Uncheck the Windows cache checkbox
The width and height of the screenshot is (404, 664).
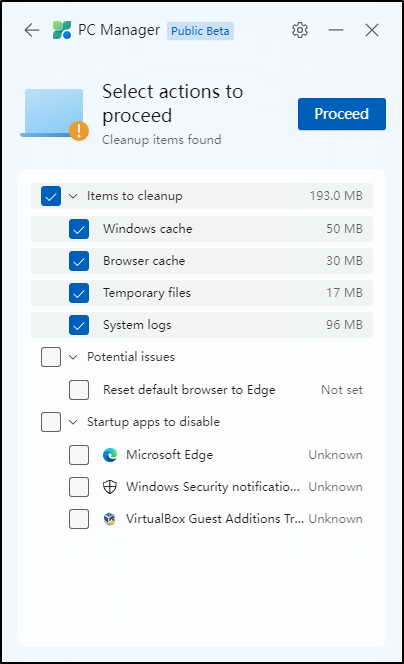(x=79, y=229)
